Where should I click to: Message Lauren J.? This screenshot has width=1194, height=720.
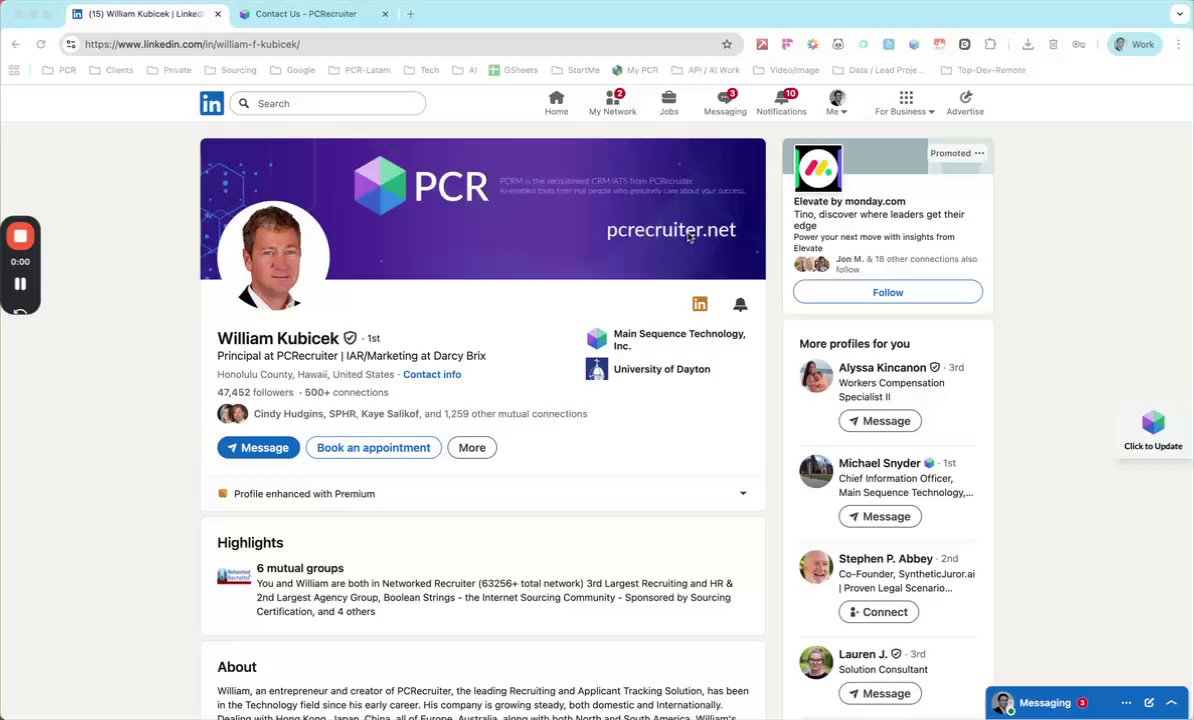[880, 693]
